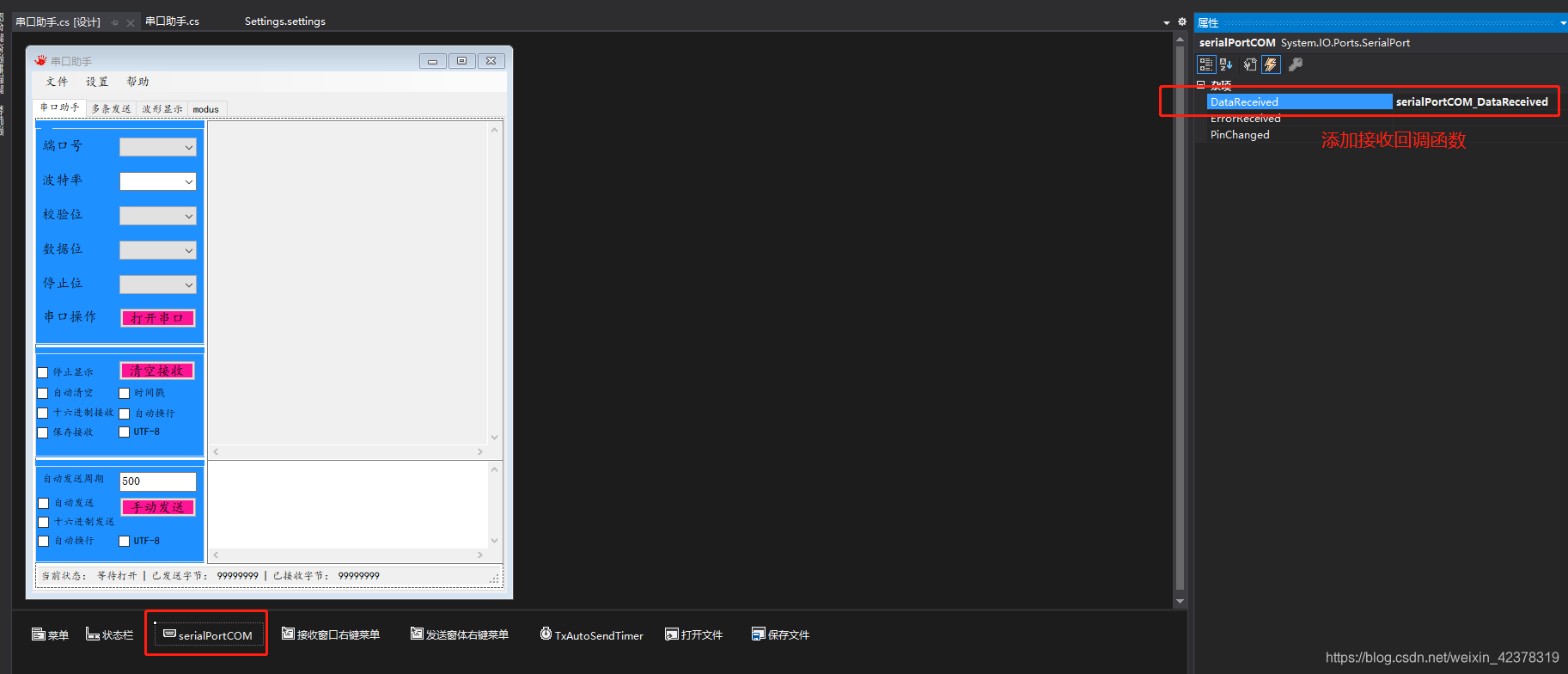Open the 数据位 dropdown

[x=158, y=250]
